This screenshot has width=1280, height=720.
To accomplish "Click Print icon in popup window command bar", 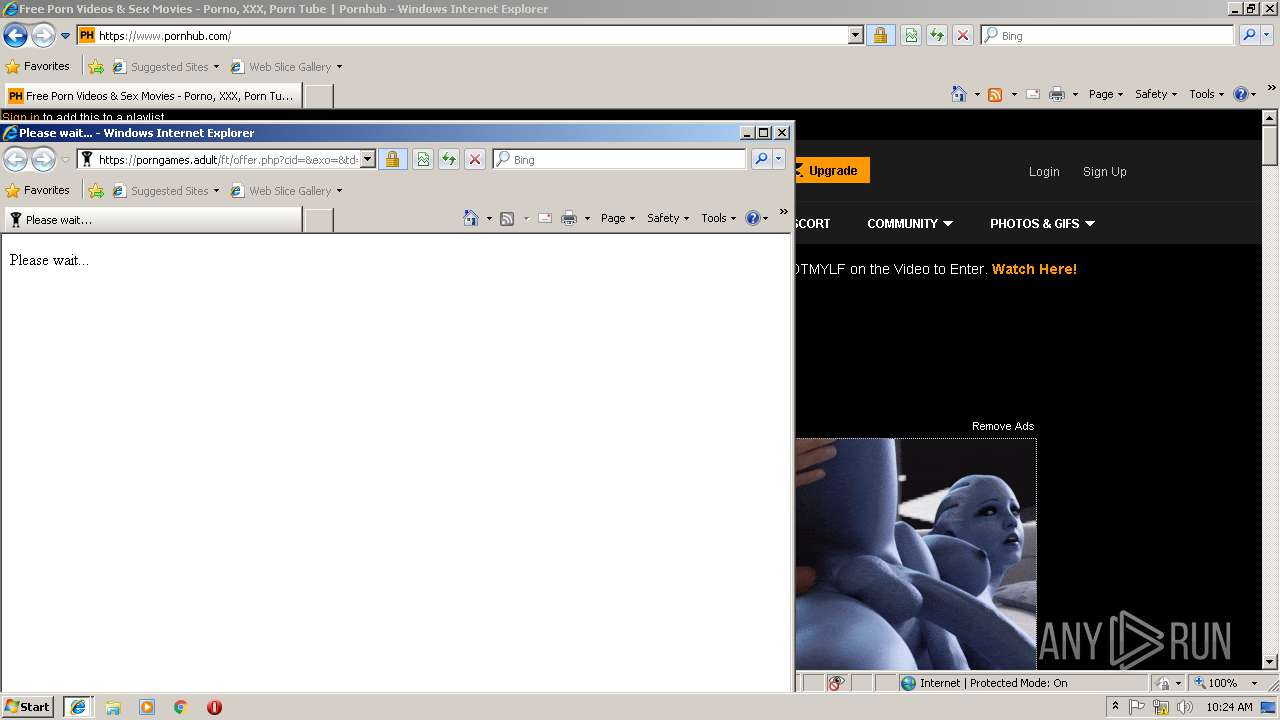I will point(569,218).
